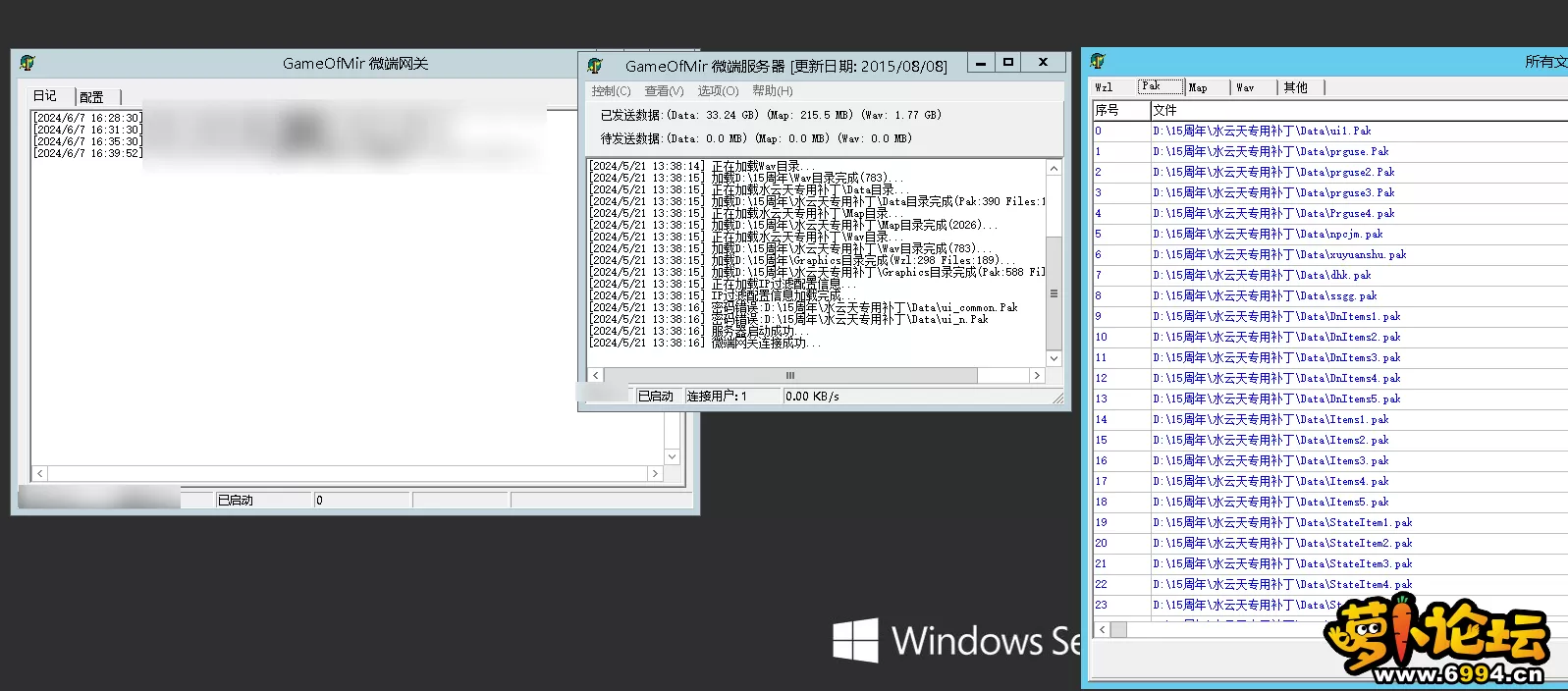Select file row ssgg.pak
The height and width of the screenshot is (691, 1568).
1330,295
